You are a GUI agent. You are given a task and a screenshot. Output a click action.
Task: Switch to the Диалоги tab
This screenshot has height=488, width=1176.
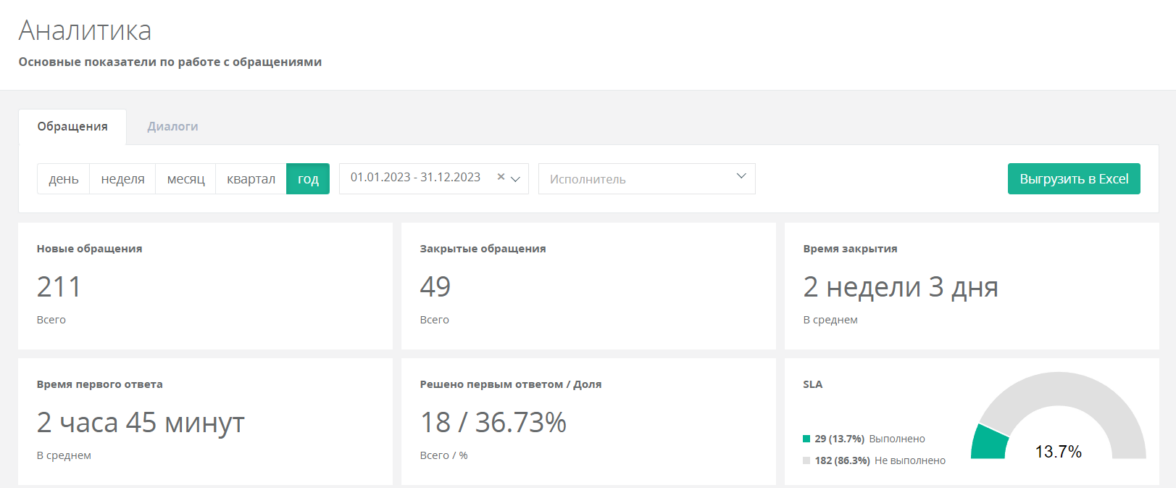tap(172, 127)
